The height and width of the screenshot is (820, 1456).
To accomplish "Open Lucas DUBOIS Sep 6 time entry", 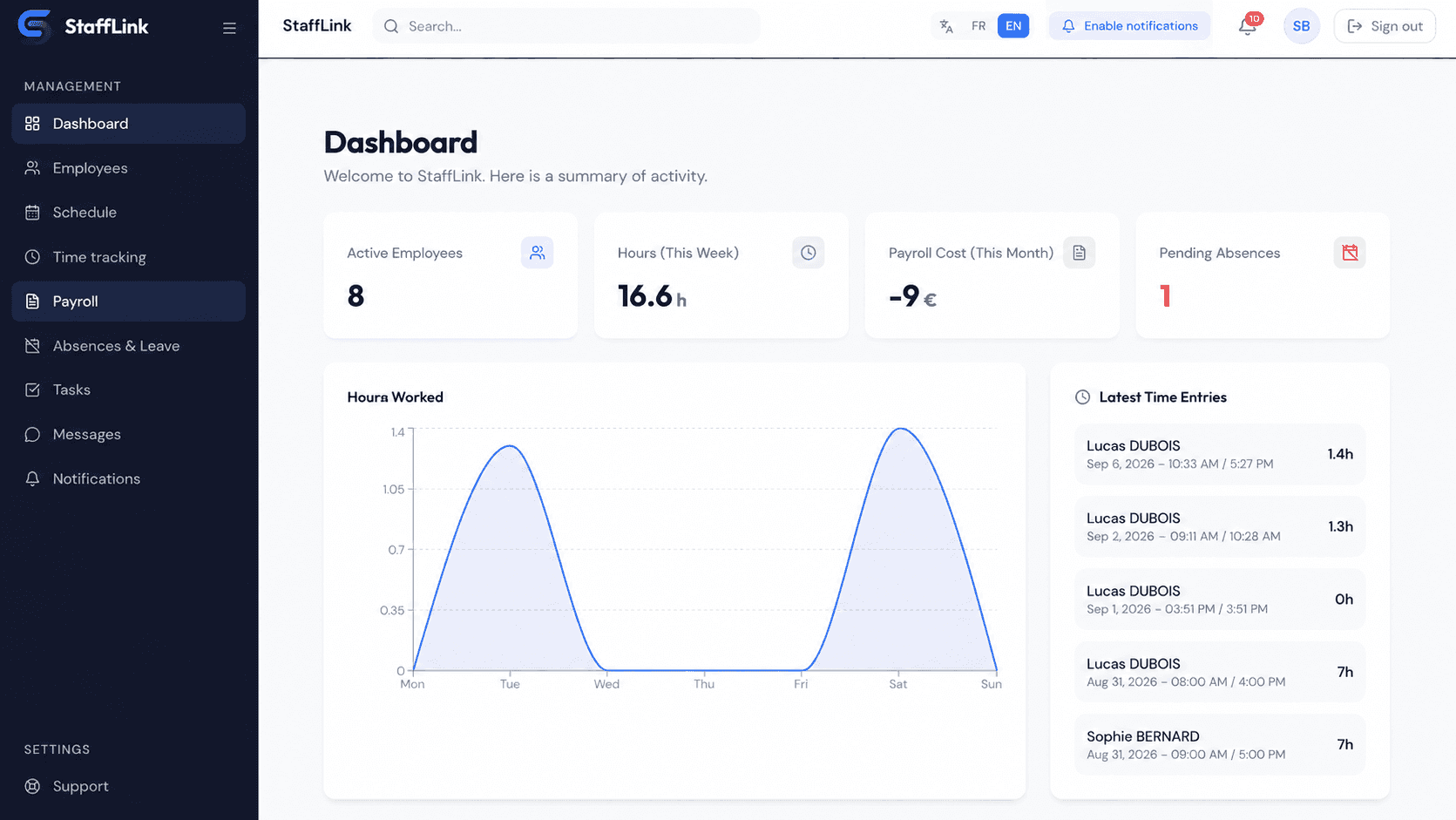I will tap(1220, 454).
